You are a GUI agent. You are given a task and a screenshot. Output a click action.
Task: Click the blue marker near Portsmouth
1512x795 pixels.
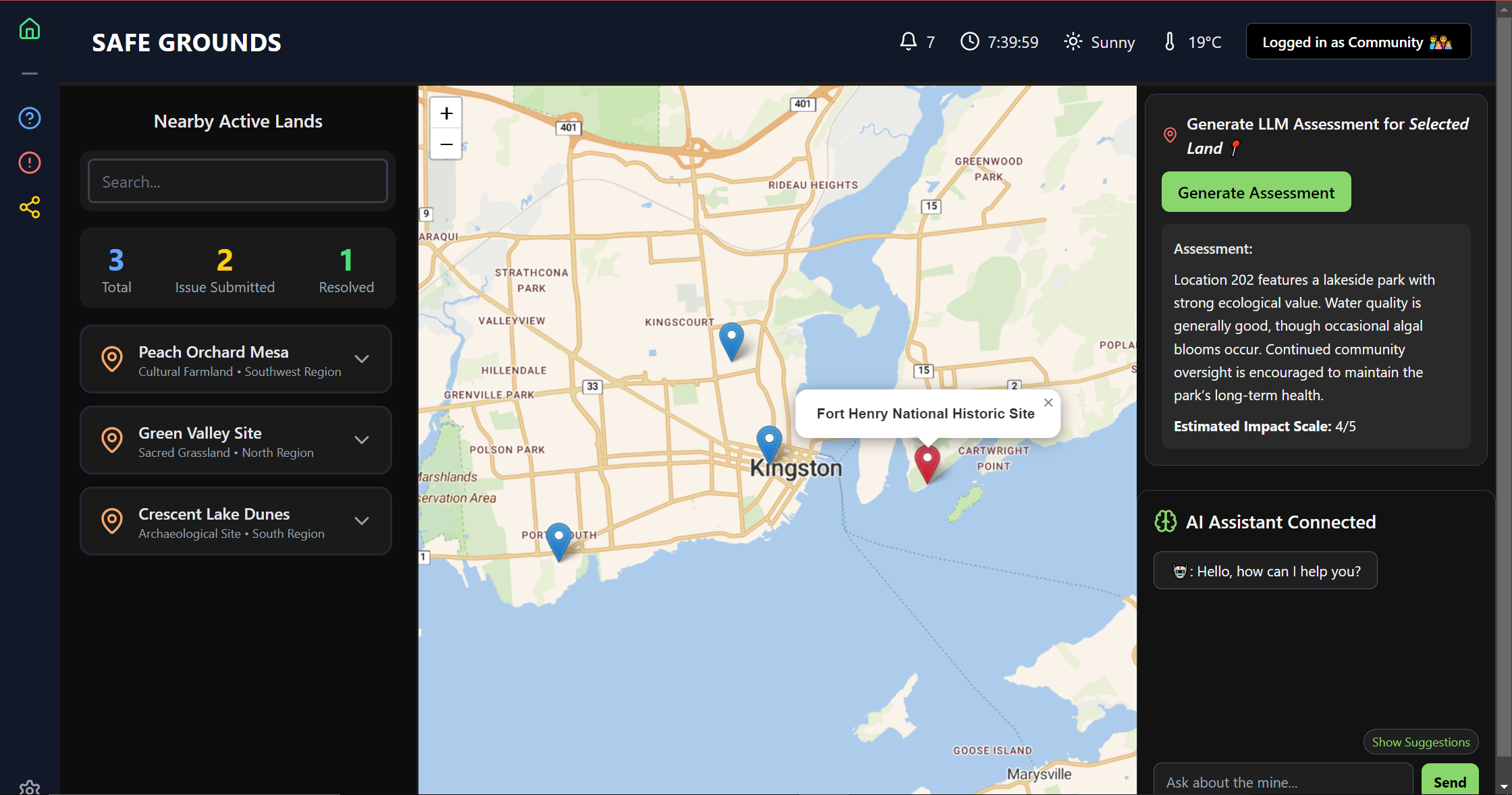click(x=558, y=539)
